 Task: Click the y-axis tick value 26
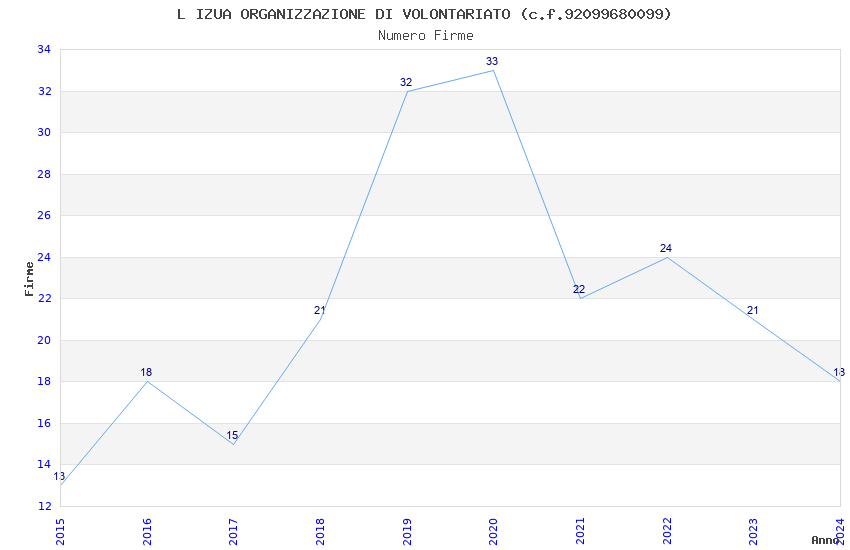[44, 215]
